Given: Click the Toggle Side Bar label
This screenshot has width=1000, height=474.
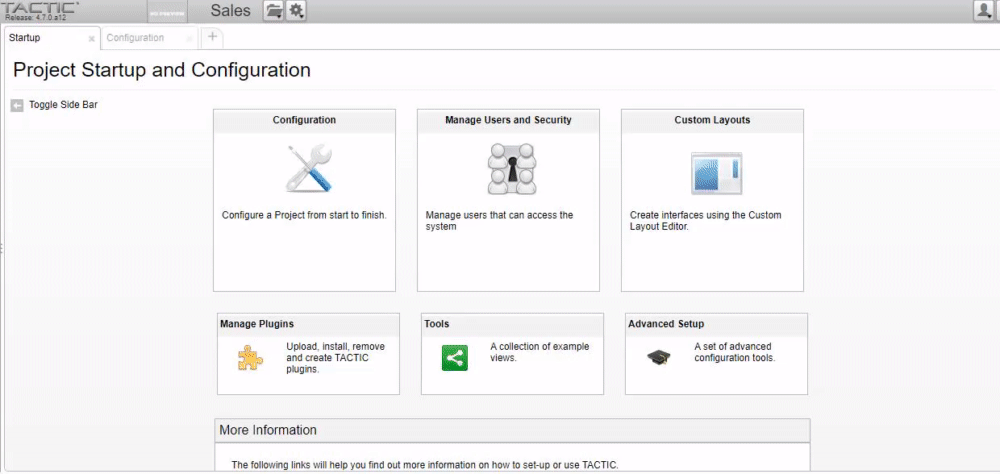Looking at the screenshot, I should click(x=63, y=105).
